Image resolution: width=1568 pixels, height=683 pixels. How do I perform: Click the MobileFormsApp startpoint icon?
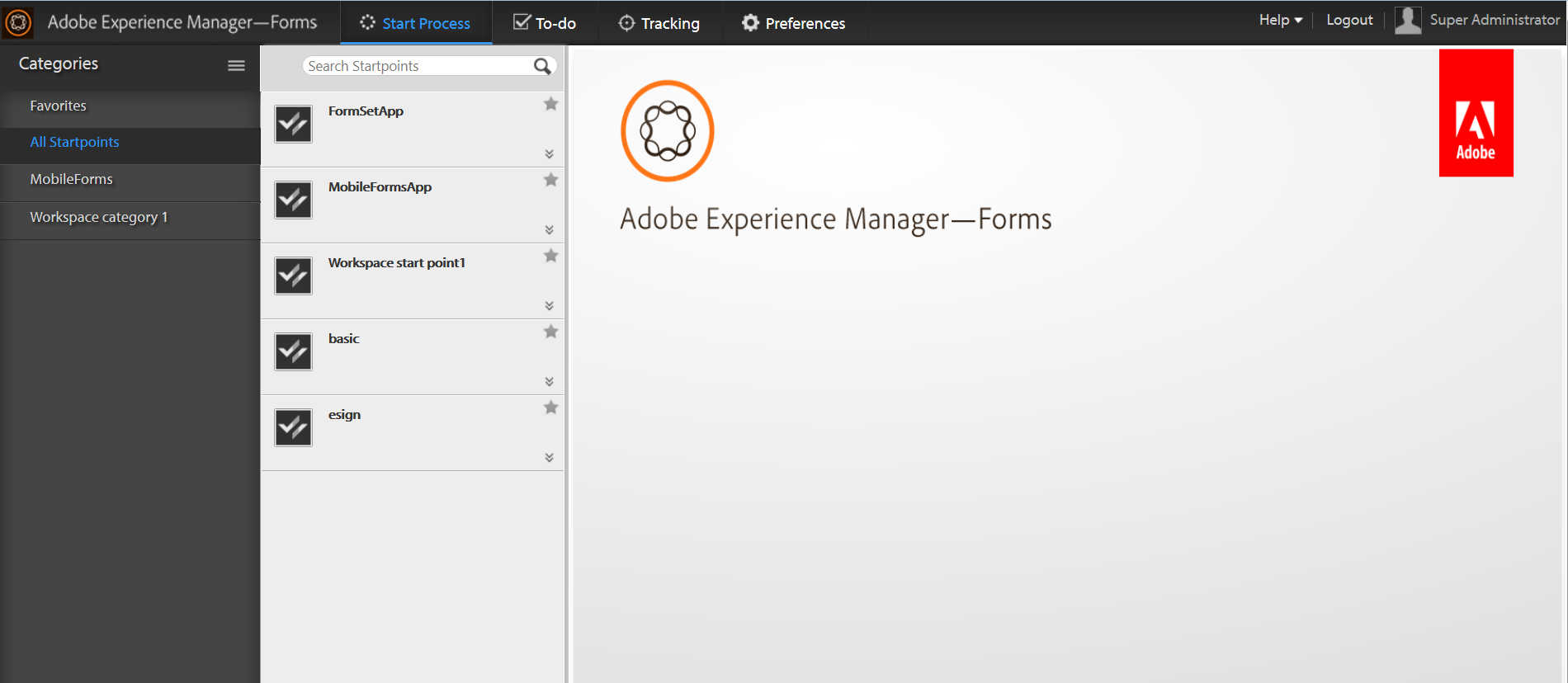tap(293, 200)
